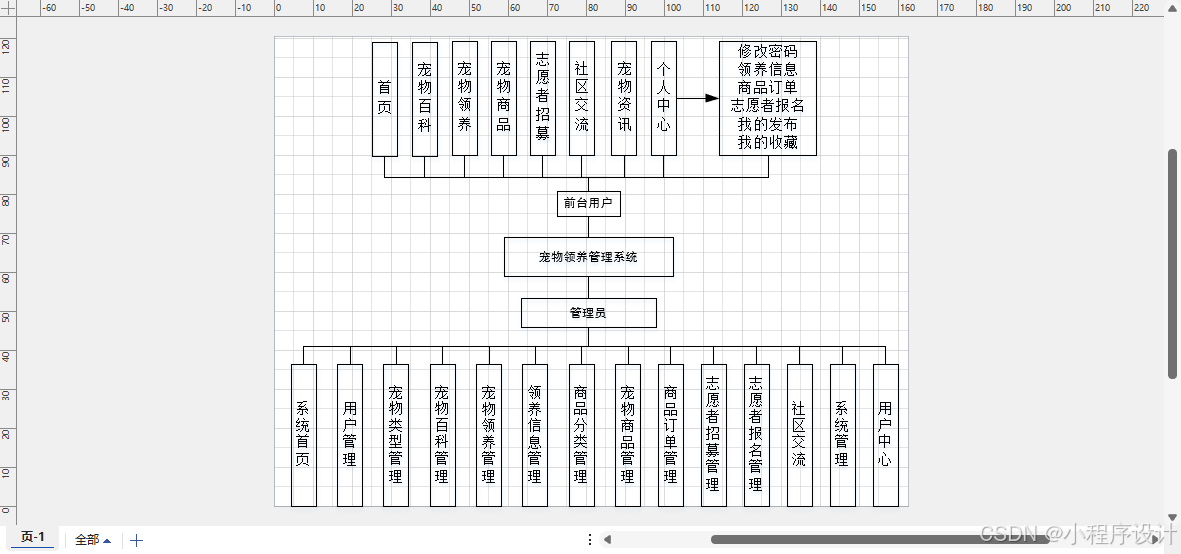Select the 系统首页 shape

coord(304,436)
